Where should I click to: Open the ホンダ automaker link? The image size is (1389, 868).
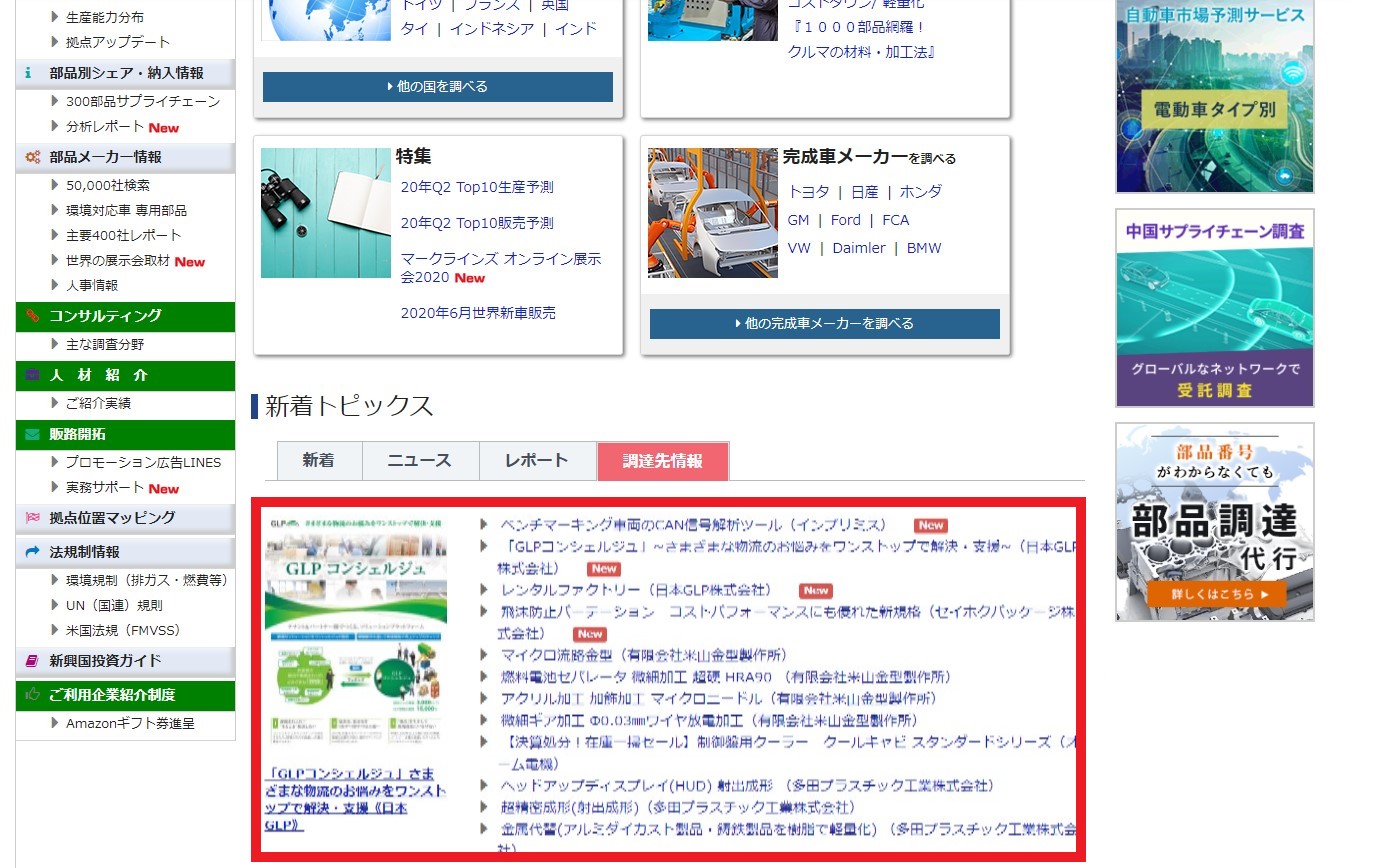(920, 192)
